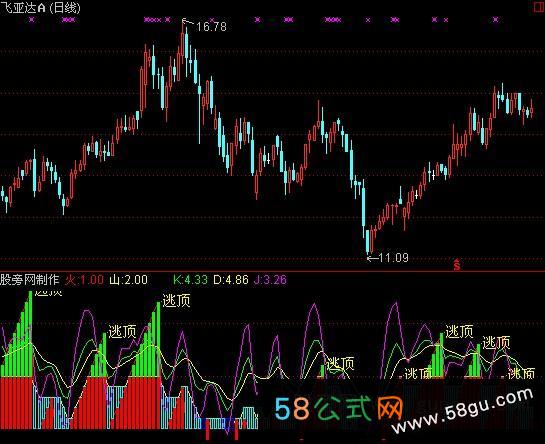The width and height of the screenshot is (545, 444).
Task: Click the 飞亚达A (日线) chart title
Action: (40, 8)
